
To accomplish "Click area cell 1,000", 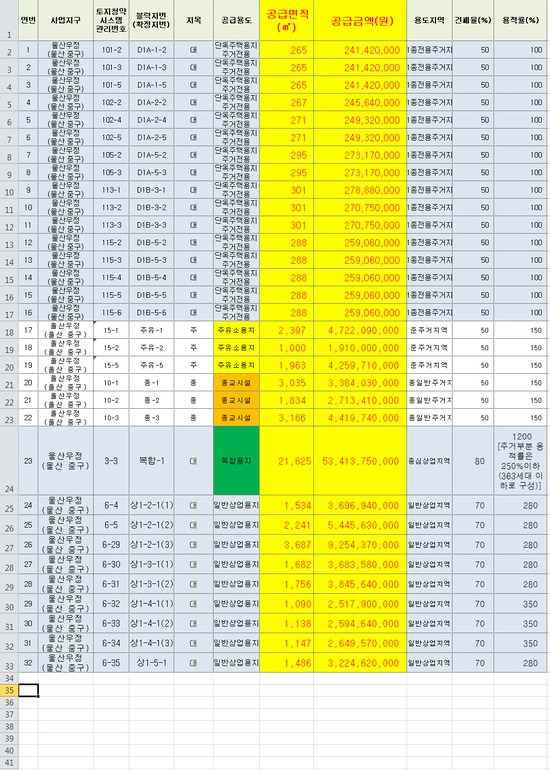I will (287, 348).
